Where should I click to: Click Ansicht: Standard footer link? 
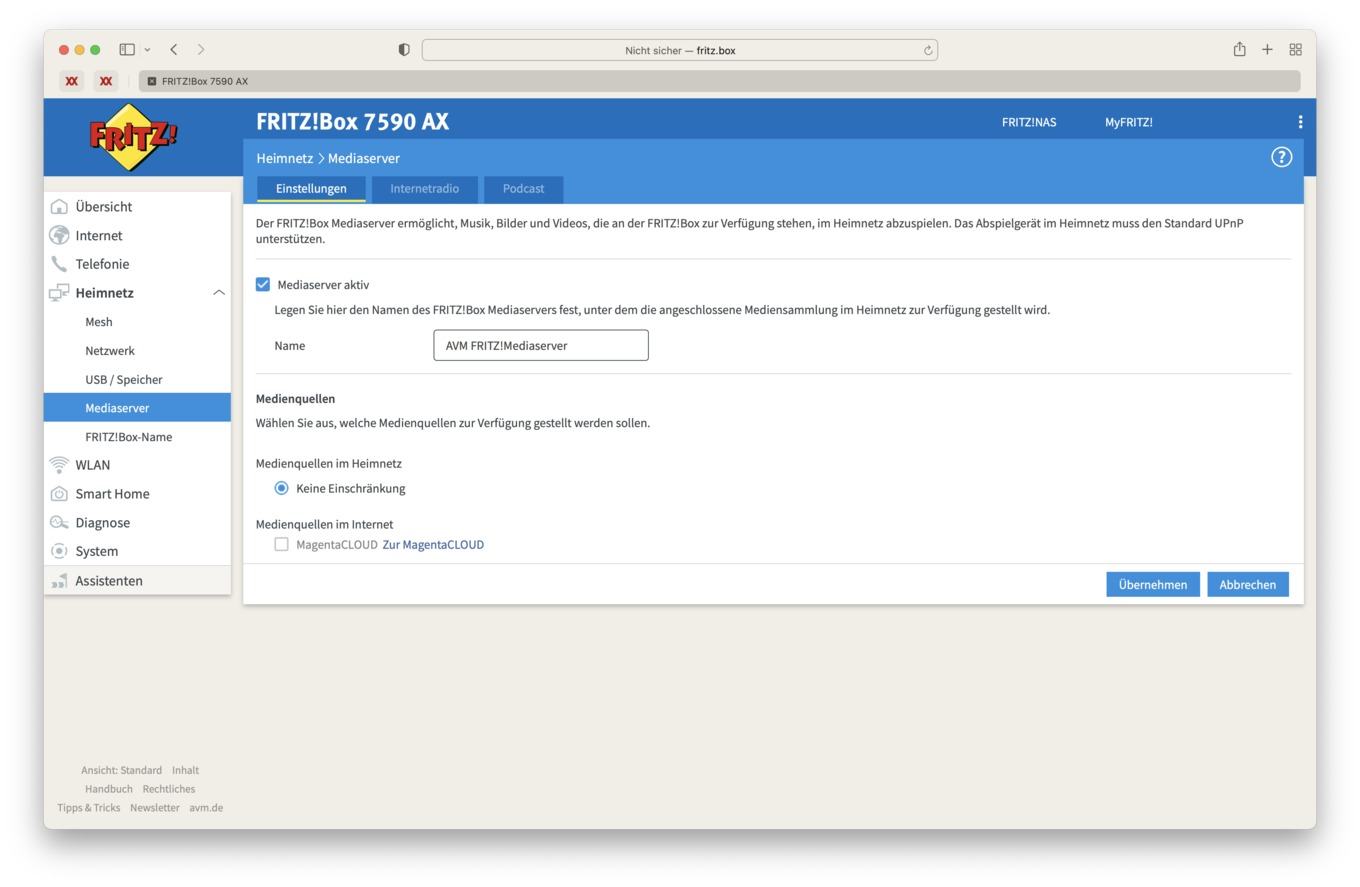point(121,770)
